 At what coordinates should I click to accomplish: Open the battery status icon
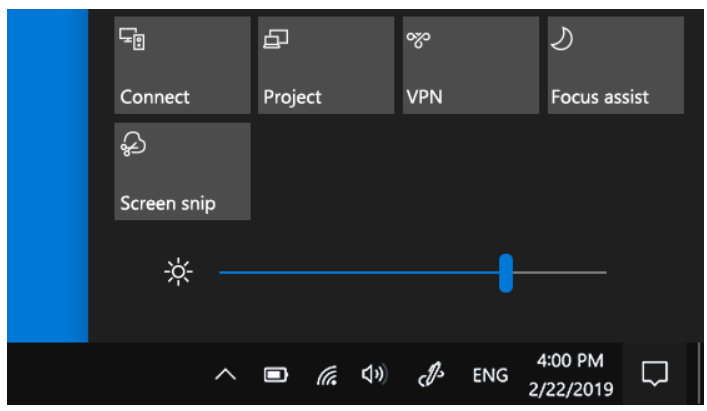(276, 374)
